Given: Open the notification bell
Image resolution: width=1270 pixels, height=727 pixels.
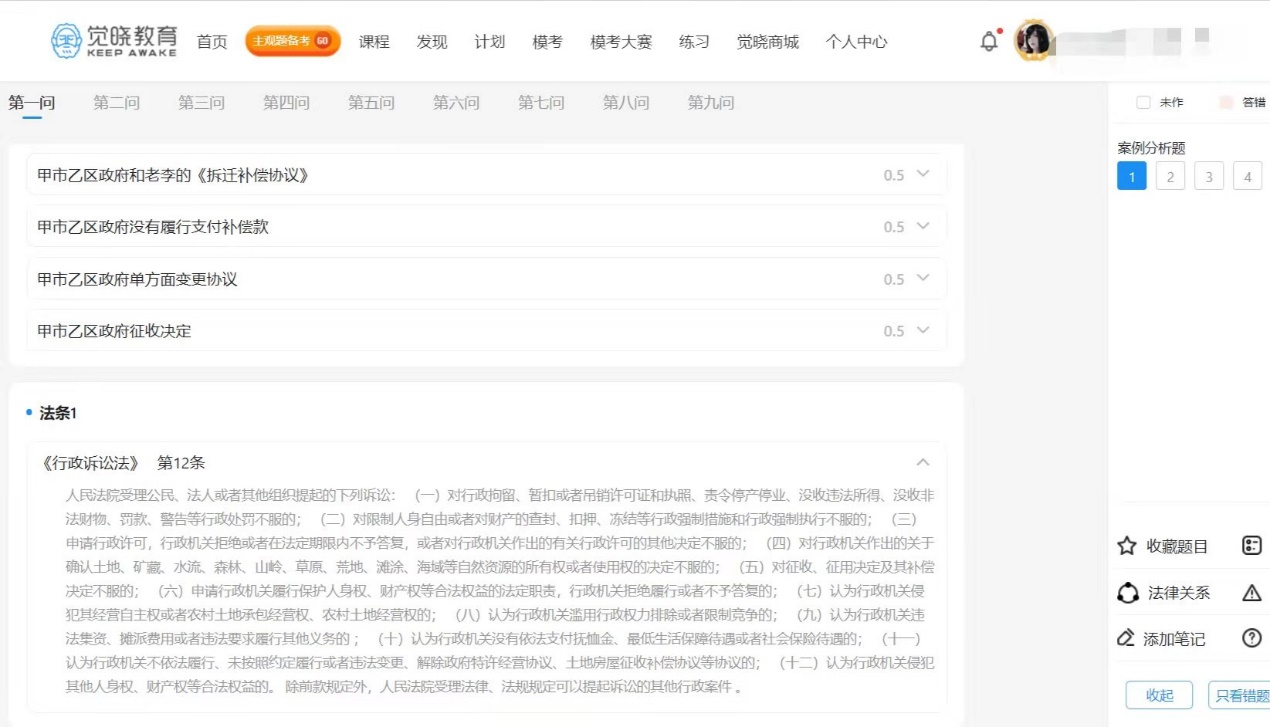Looking at the screenshot, I should pos(989,41).
